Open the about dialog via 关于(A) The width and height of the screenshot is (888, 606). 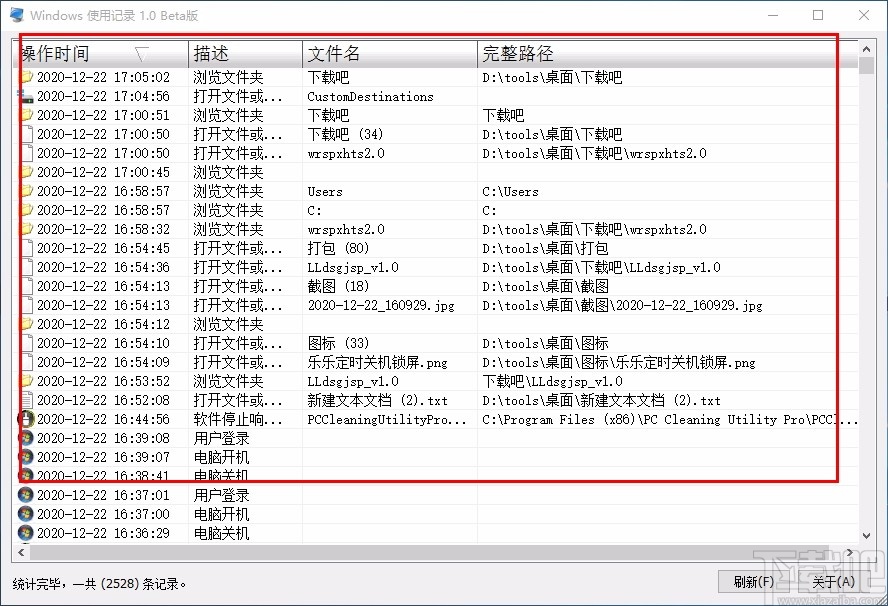[834, 581]
